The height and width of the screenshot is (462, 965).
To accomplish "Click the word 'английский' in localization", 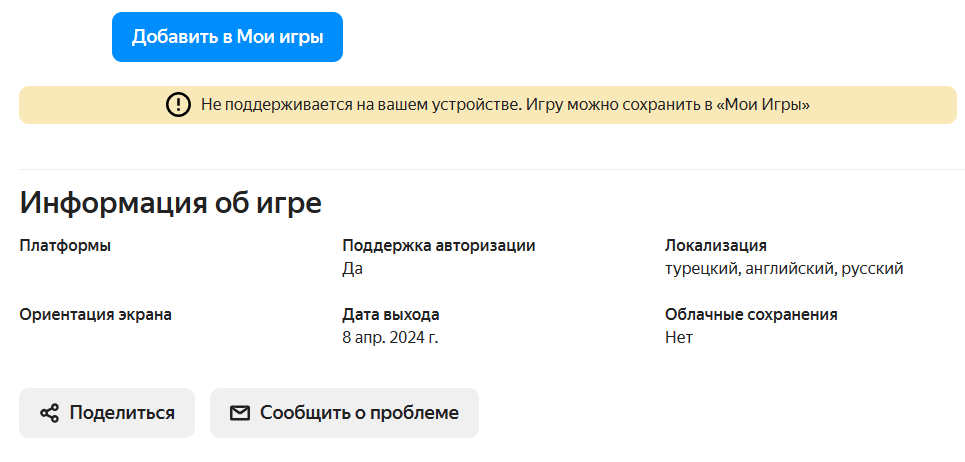I will (x=790, y=269).
